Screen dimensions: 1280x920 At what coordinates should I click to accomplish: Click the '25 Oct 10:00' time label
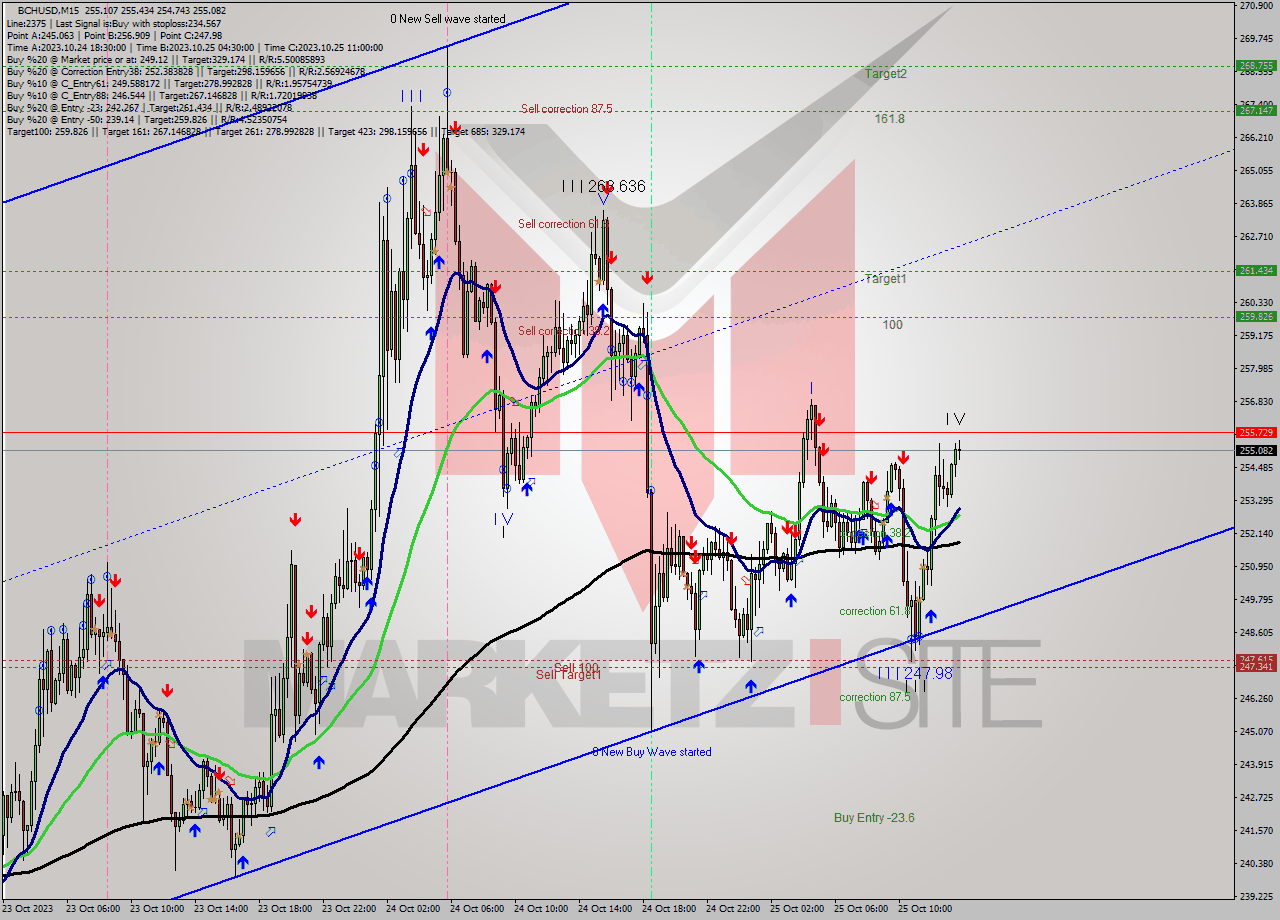tap(925, 909)
